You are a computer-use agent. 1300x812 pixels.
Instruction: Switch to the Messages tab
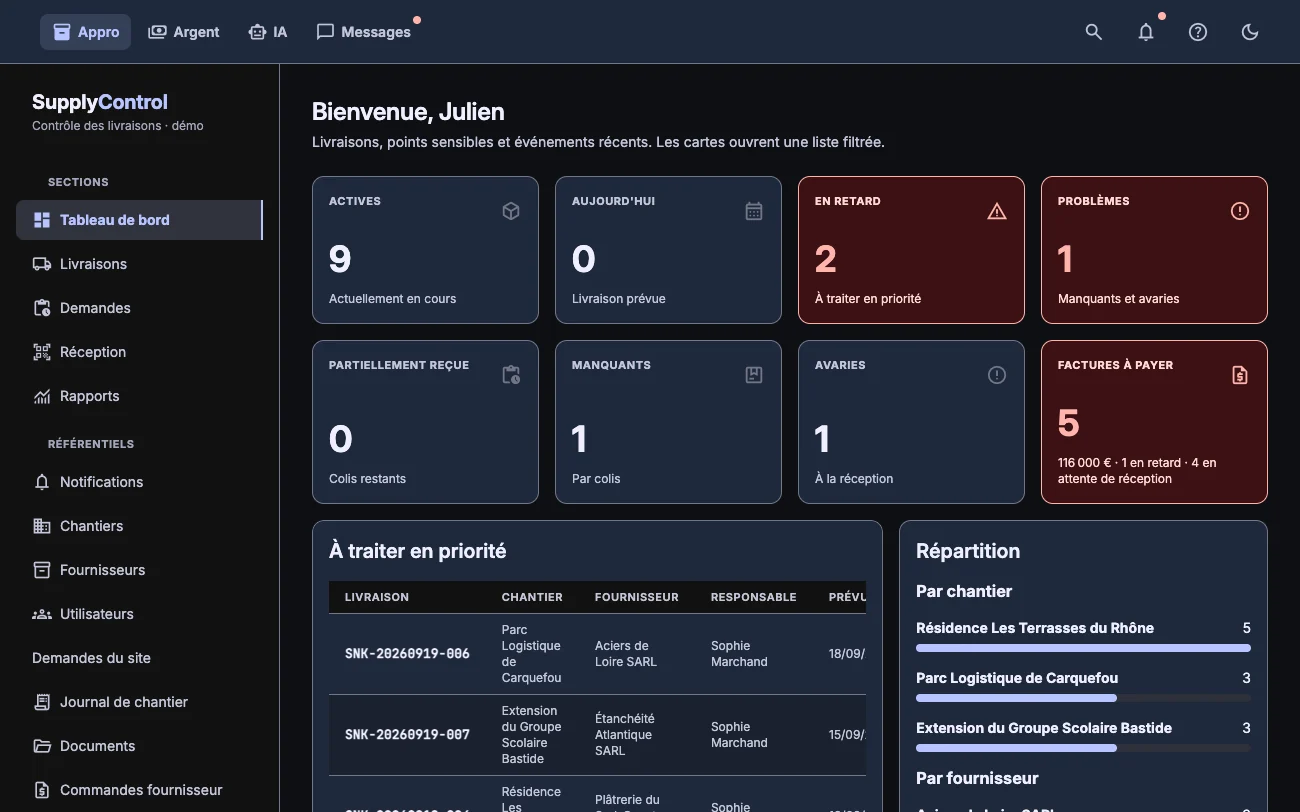pyautogui.click(x=364, y=32)
